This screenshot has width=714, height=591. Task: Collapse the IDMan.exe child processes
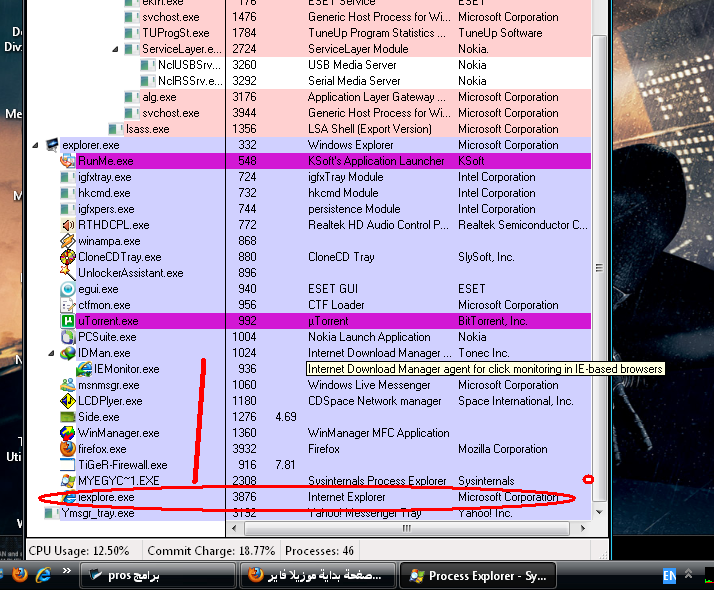pyautogui.click(x=51, y=353)
